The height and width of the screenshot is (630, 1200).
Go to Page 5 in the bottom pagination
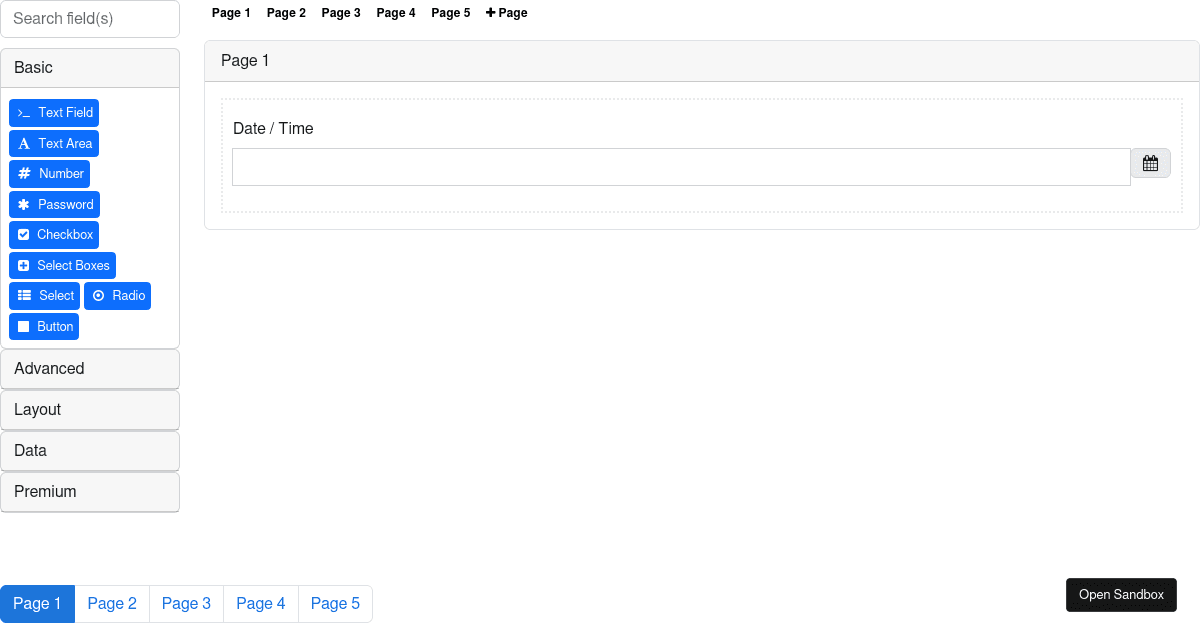335,604
